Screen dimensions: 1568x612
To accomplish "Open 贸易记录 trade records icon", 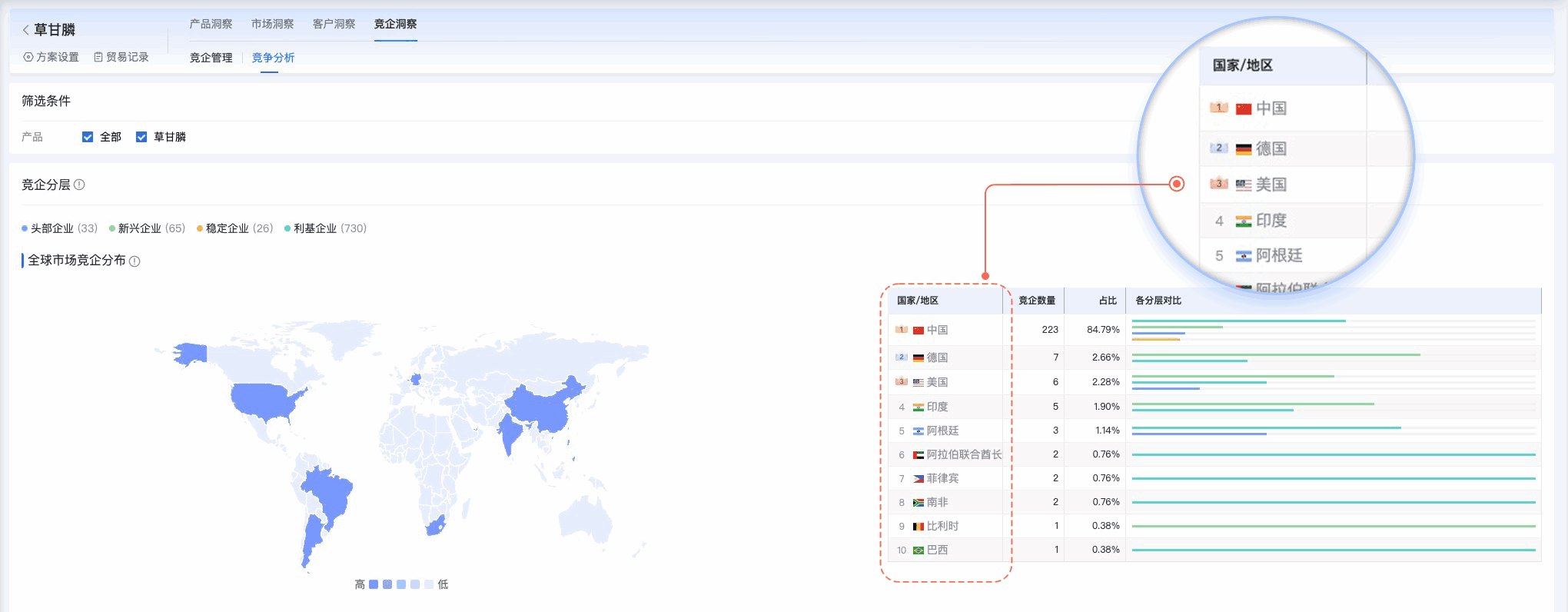I will pyautogui.click(x=98, y=57).
